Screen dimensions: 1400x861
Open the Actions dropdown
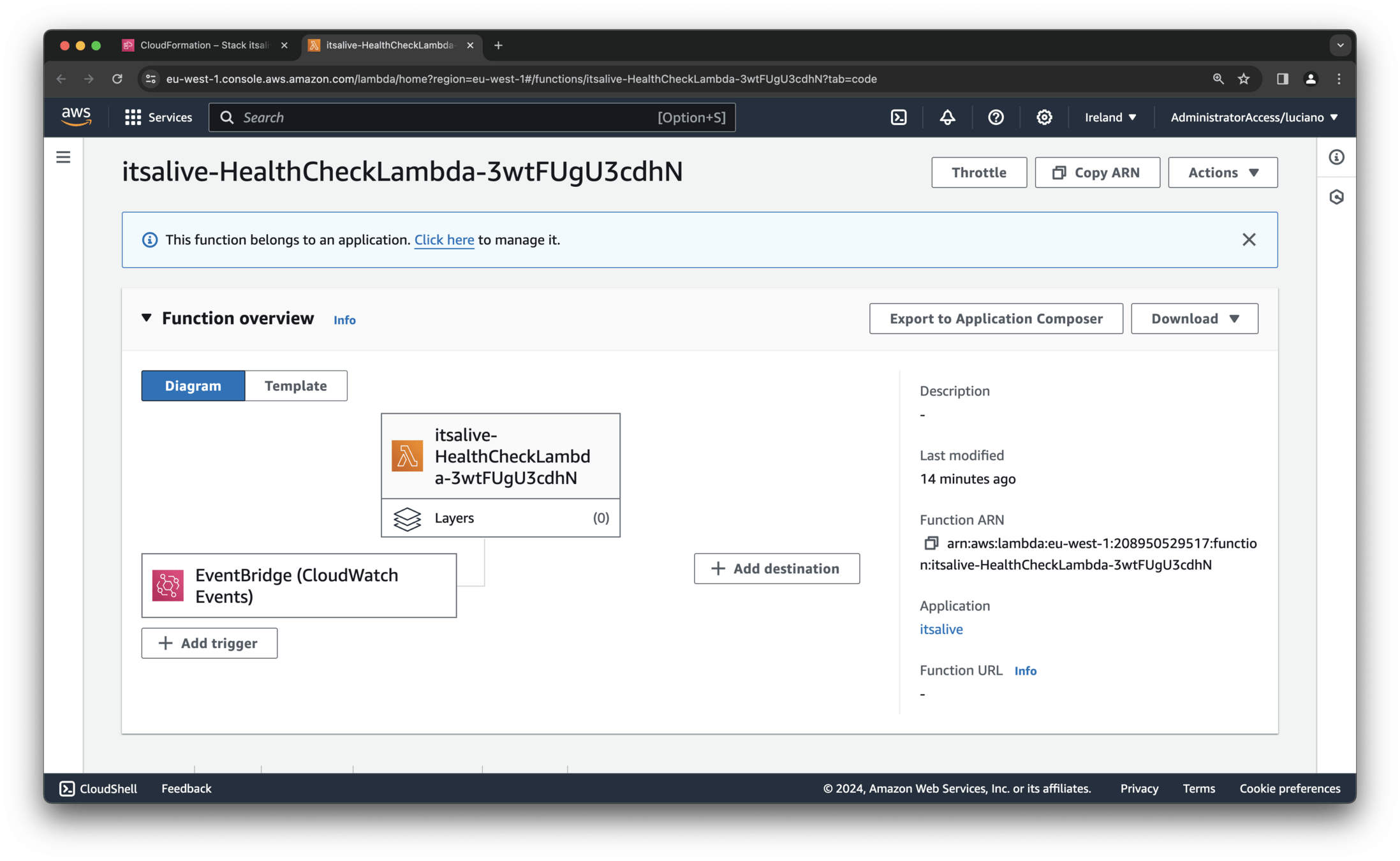pyautogui.click(x=1222, y=172)
